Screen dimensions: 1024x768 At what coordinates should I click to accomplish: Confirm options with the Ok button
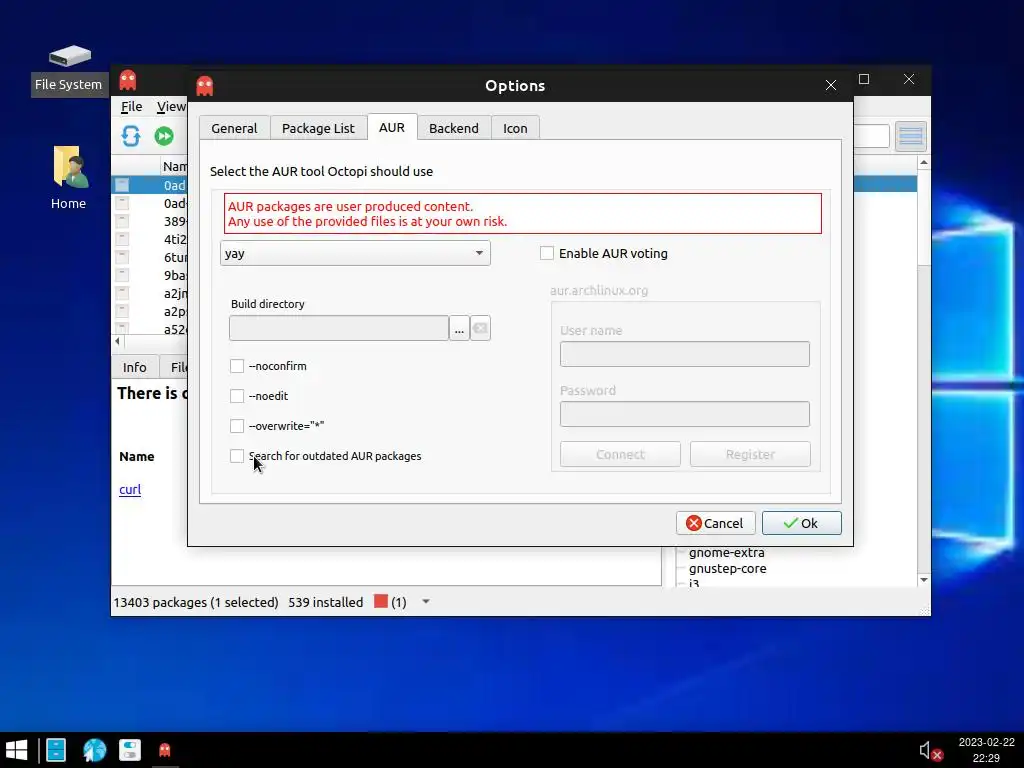pyautogui.click(x=801, y=523)
